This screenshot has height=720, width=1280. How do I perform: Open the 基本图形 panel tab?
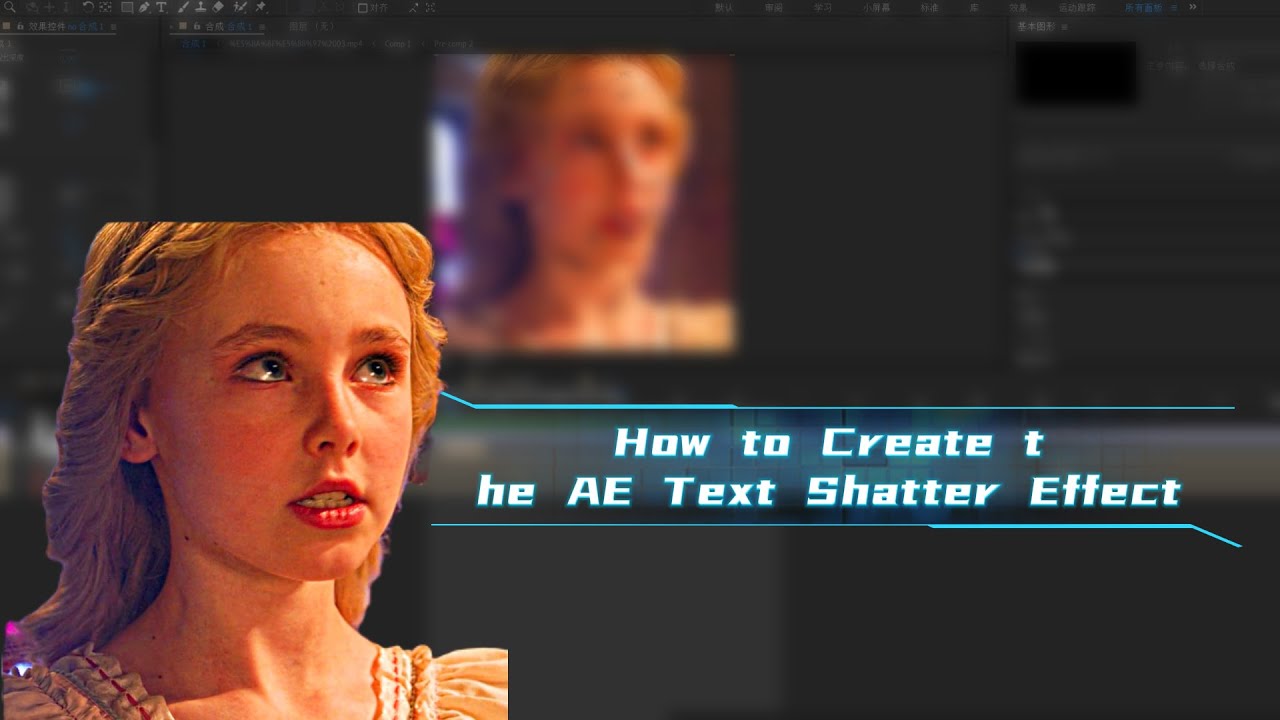tap(1036, 27)
